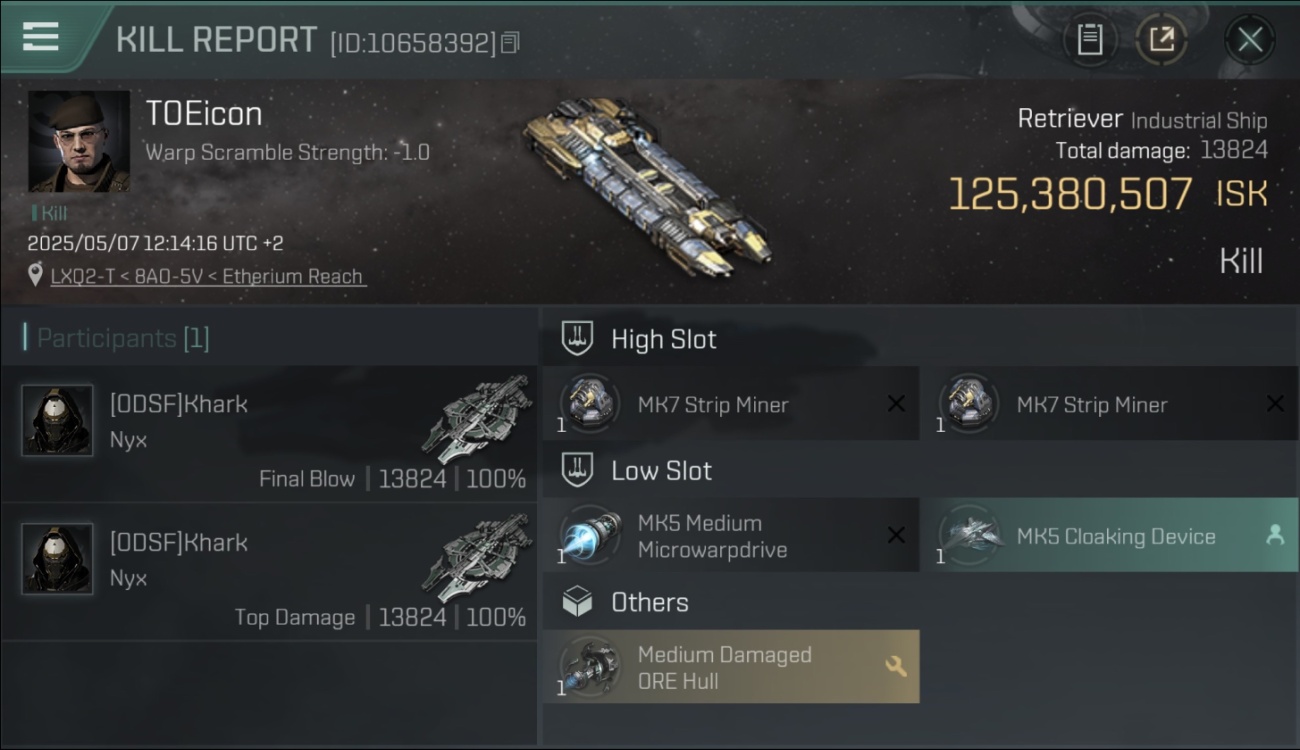Click the Medium Damaged ORE Hull icon
Screen dimensions: 1300x750
click(589, 666)
